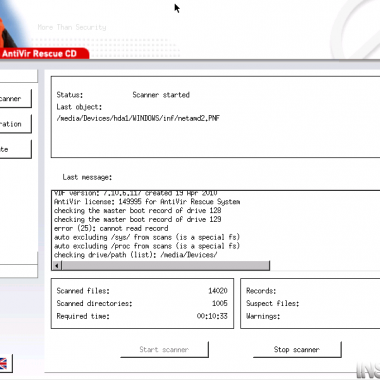The image size is (380, 380).
Task: Click the required time value 00:10:33
Action: point(212,316)
